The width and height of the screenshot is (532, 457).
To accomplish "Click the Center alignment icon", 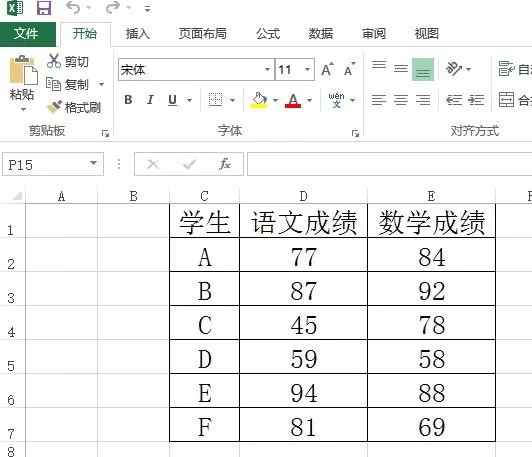I will coord(401,100).
